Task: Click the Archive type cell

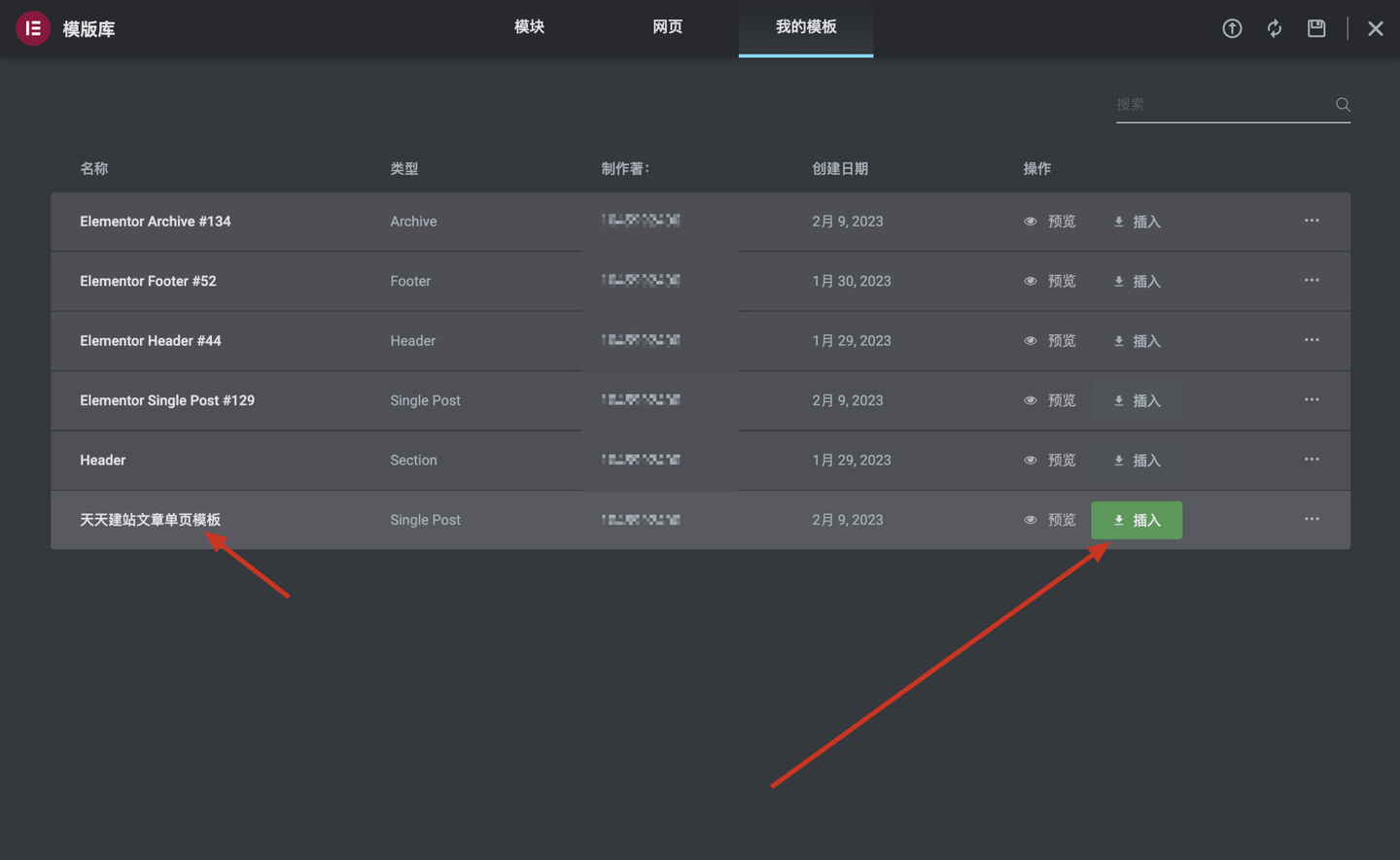Action: [x=413, y=222]
